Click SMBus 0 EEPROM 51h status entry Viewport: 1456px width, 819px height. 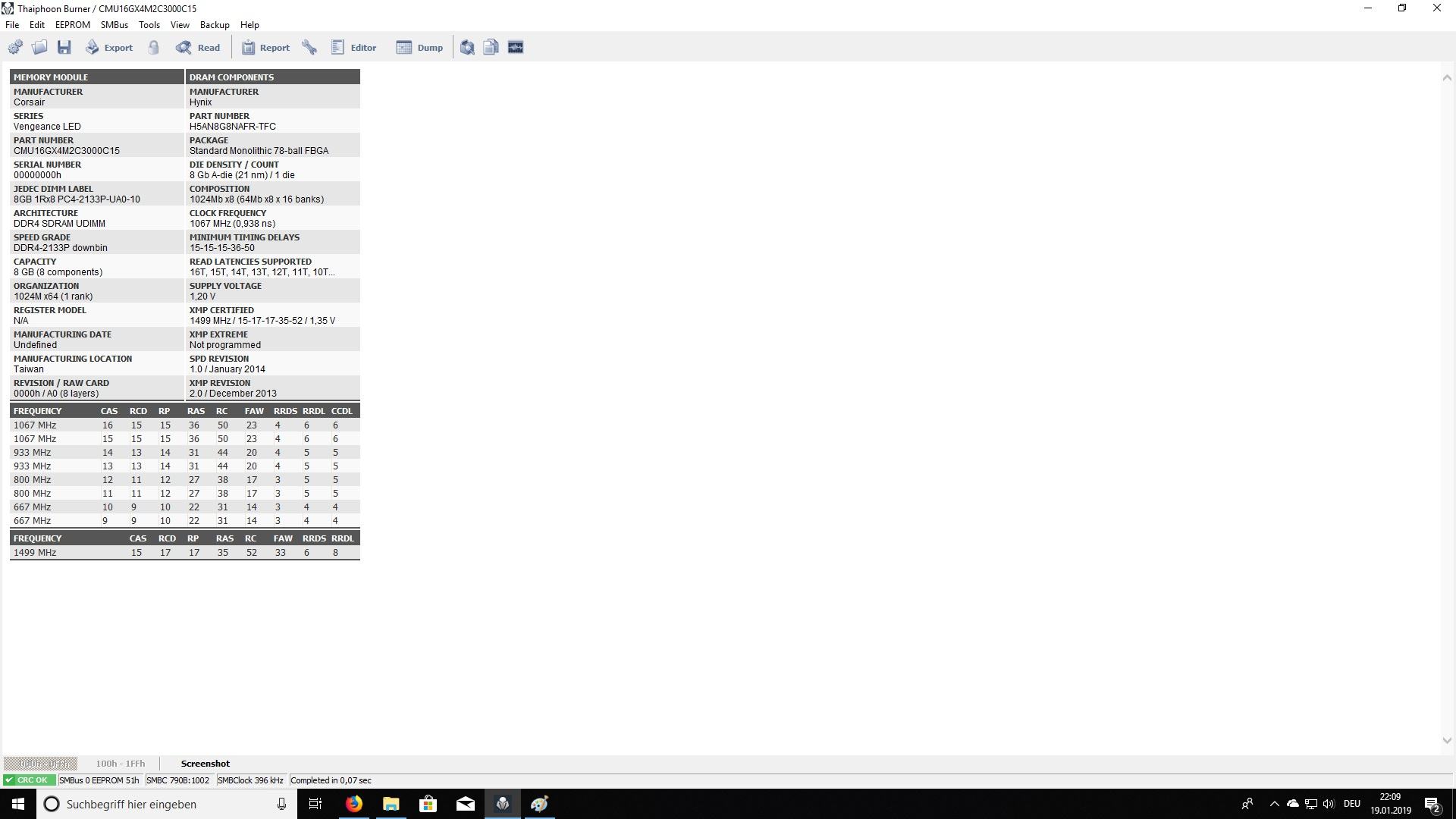(99, 780)
